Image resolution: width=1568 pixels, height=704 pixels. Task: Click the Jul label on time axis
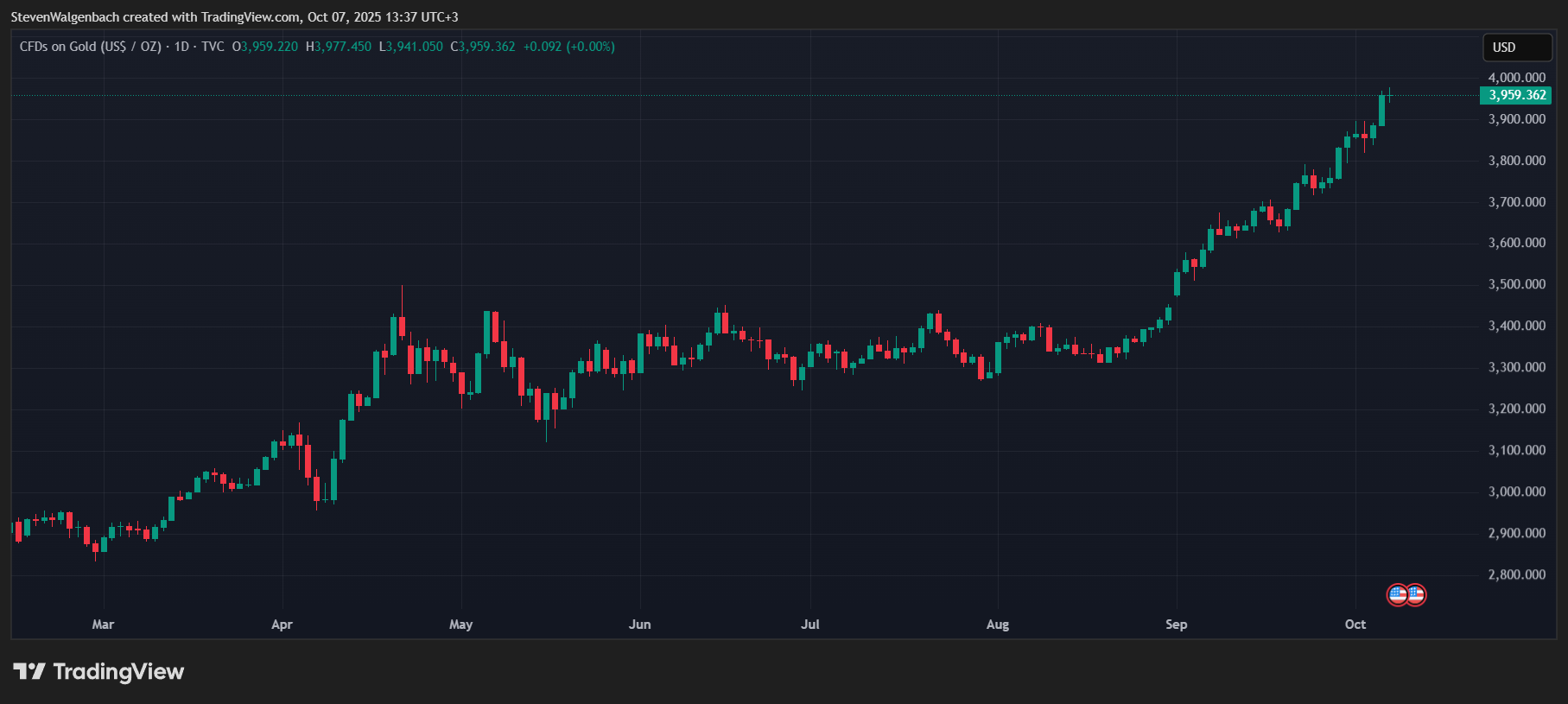coord(810,625)
